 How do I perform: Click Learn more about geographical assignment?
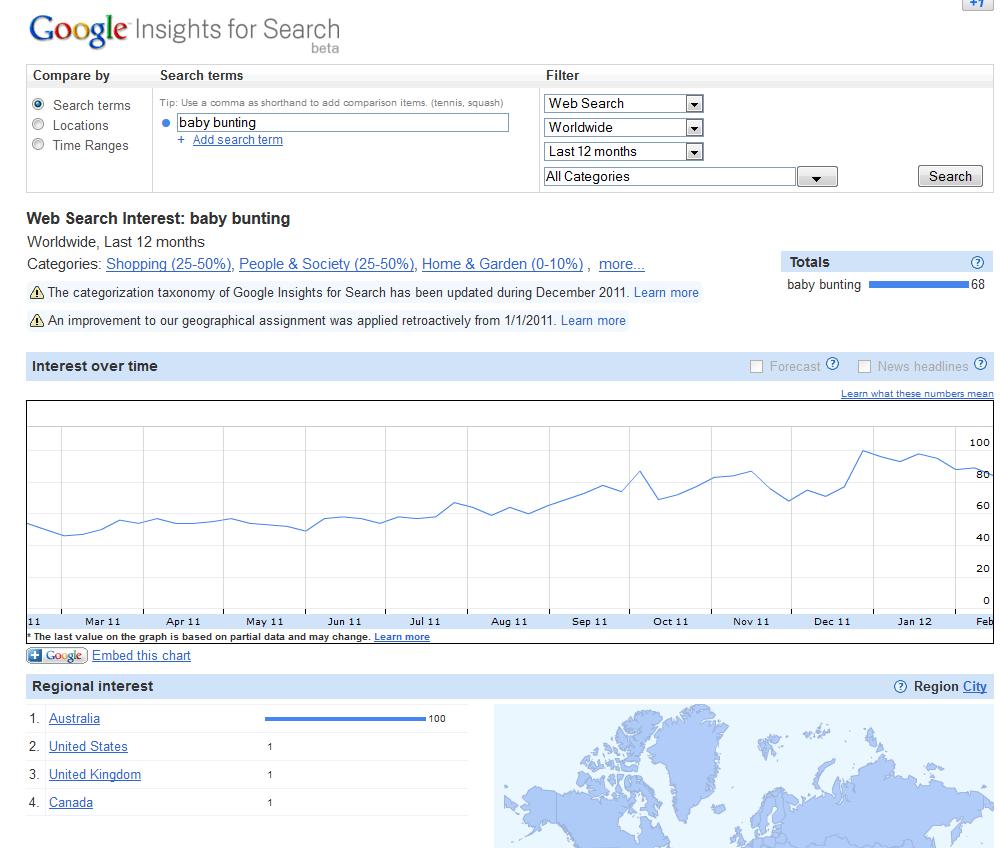(x=593, y=321)
